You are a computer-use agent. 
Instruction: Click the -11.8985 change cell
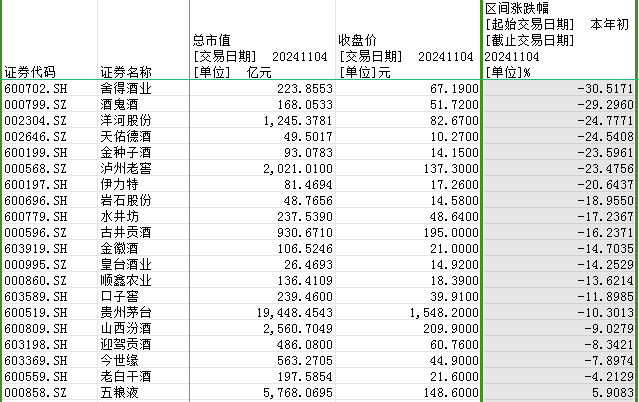pyautogui.click(x=560, y=296)
